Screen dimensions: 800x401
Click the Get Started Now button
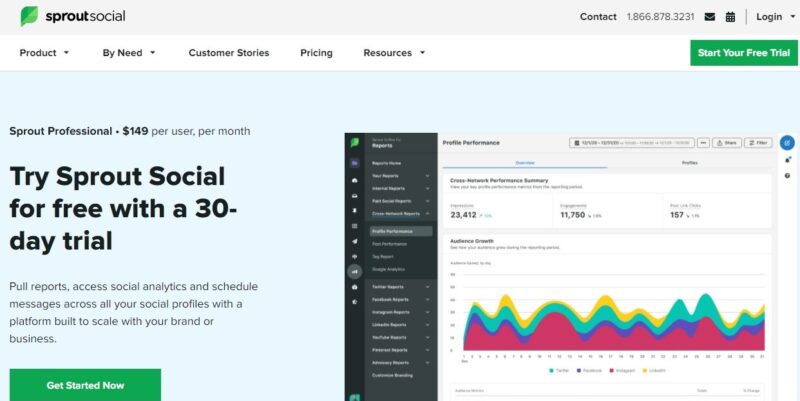click(x=85, y=385)
